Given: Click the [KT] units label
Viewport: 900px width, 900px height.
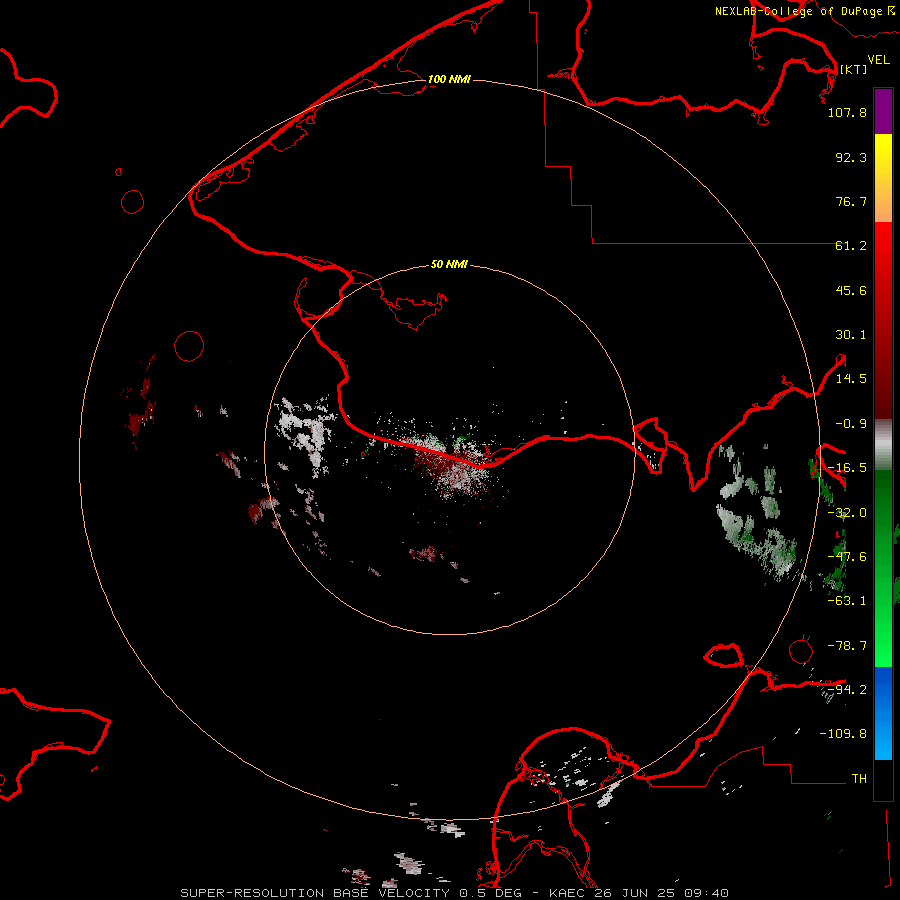Looking at the screenshot, I should pyautogui.click(x=853, y=69).
